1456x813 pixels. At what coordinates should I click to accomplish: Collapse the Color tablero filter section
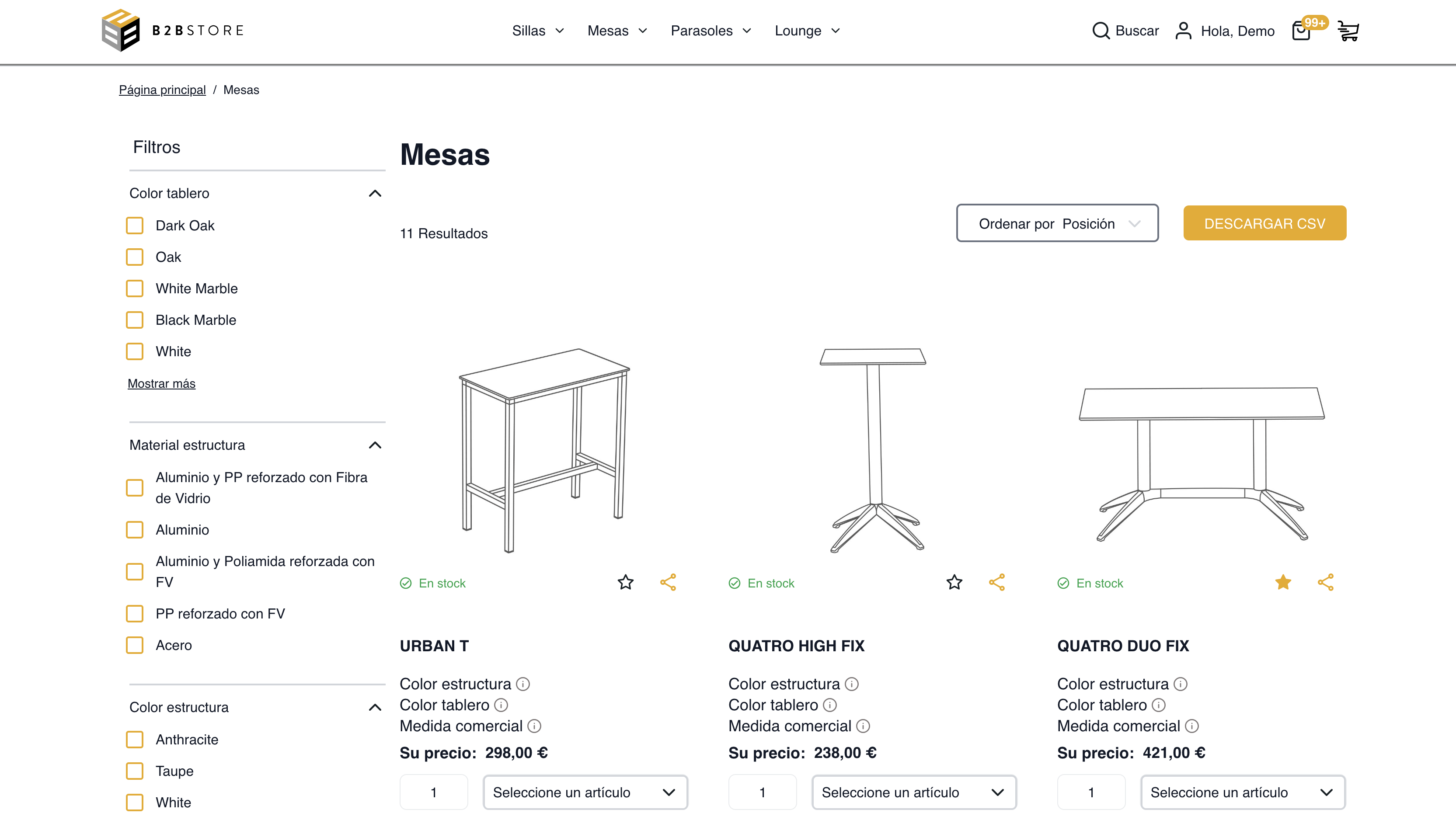375,193
